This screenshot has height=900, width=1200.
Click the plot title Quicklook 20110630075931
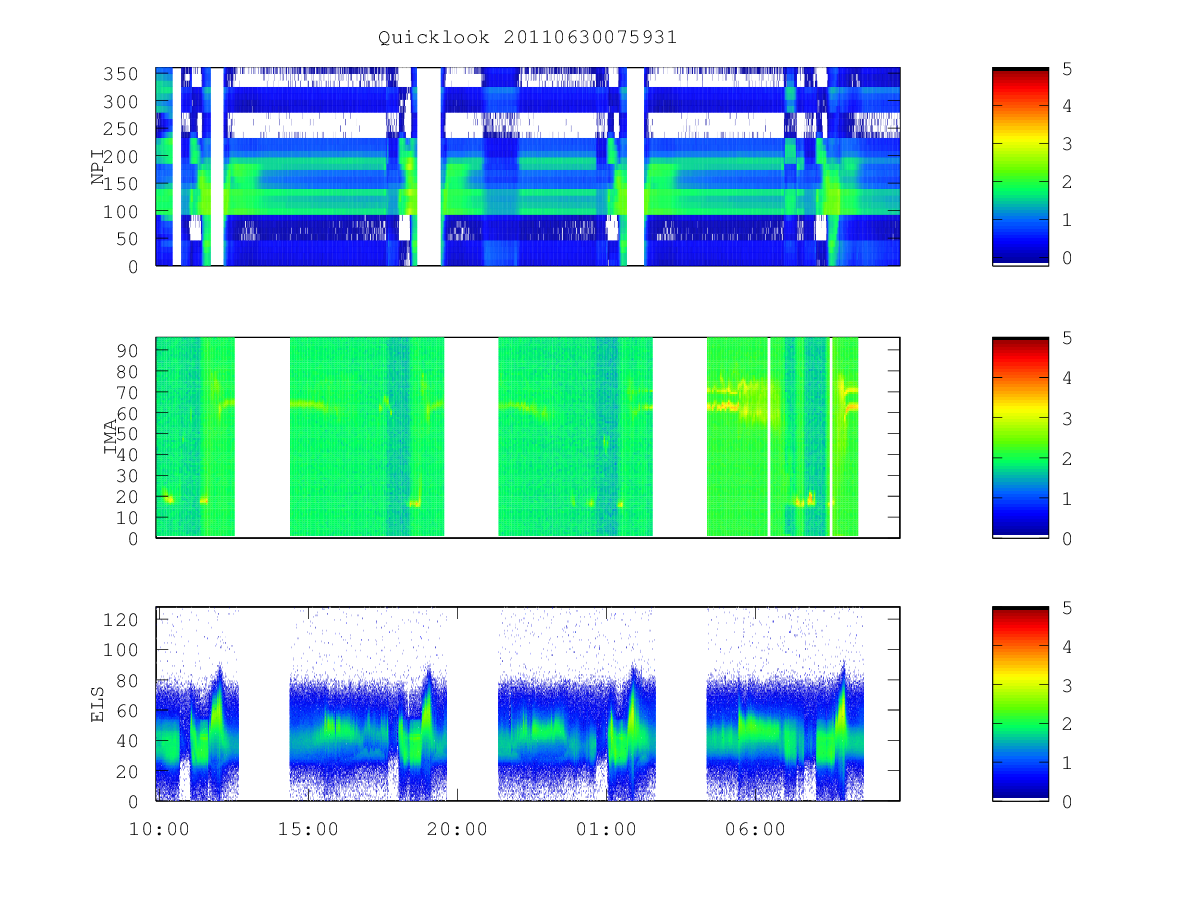click(528, 37)
